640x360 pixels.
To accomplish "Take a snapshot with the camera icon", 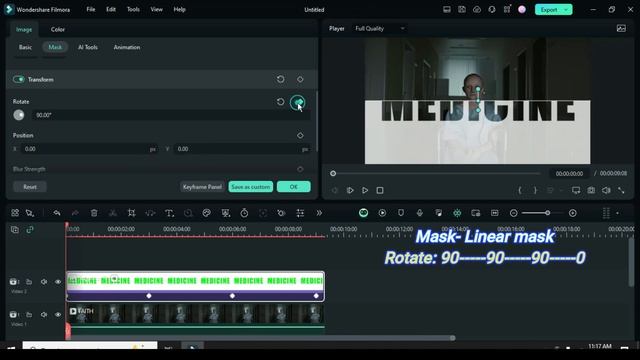I will [591, 190].
